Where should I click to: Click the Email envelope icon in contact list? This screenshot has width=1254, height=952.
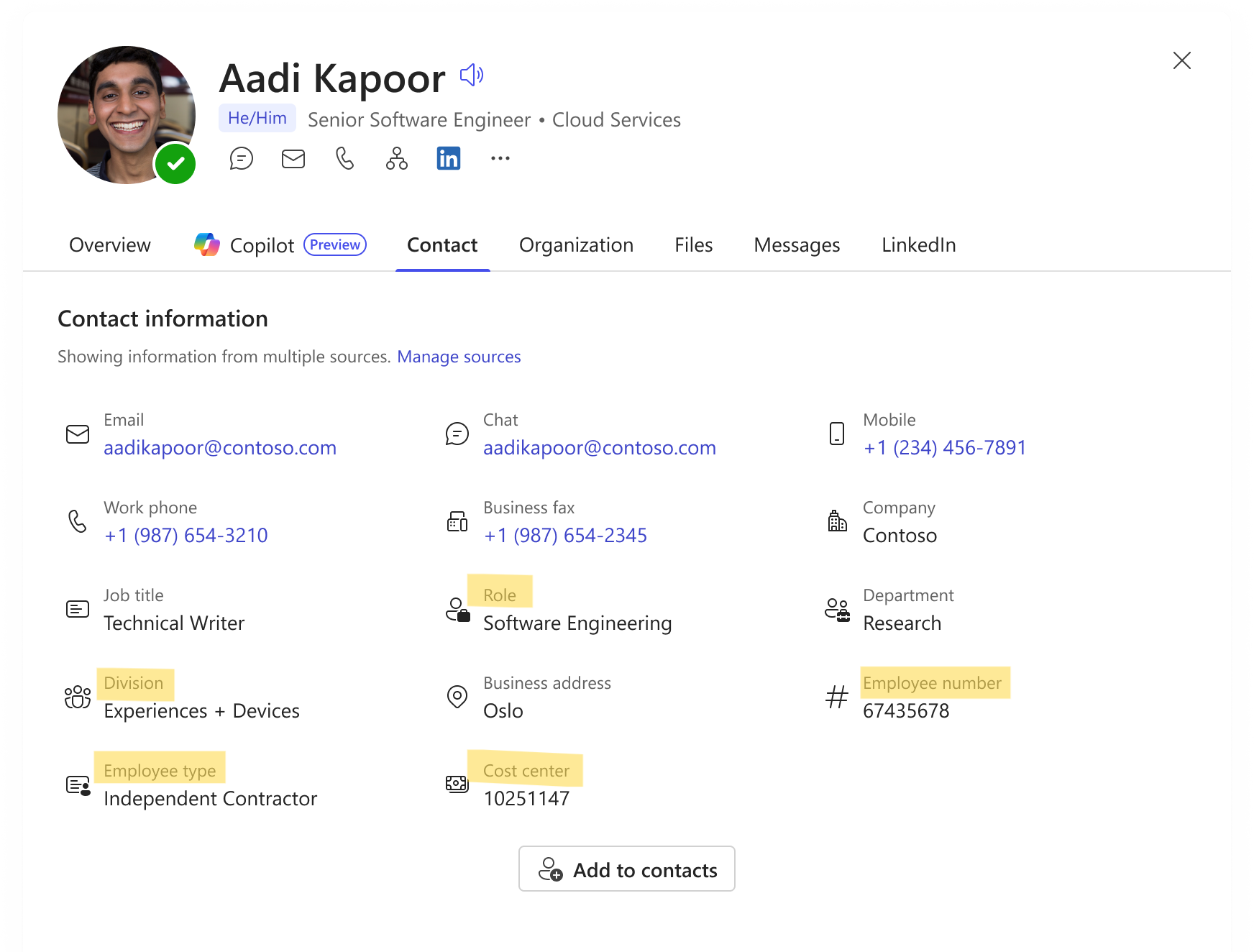point(78,434)
